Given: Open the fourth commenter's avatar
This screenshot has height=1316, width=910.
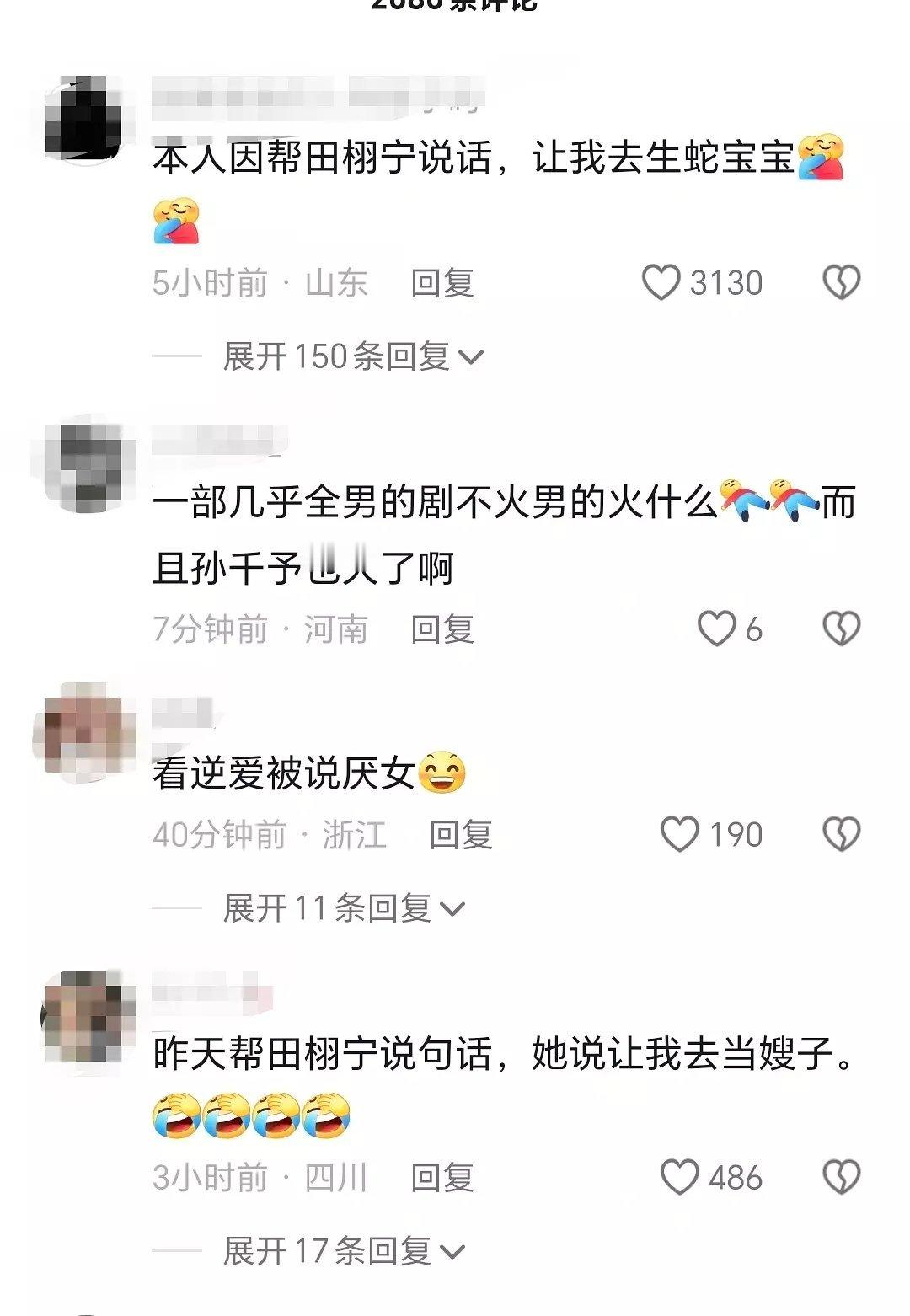Looking at the screenshot, I should 87,1016.
